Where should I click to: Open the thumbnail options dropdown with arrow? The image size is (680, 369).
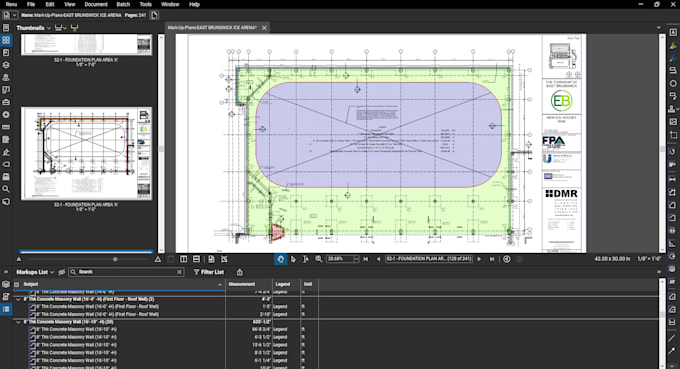coord(60,28)
